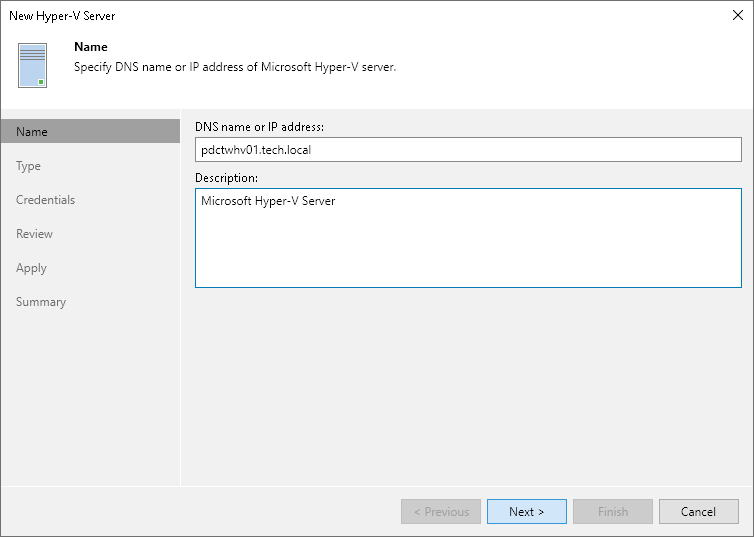
Task: Click inside the Description text box
Action: (468, 238)
